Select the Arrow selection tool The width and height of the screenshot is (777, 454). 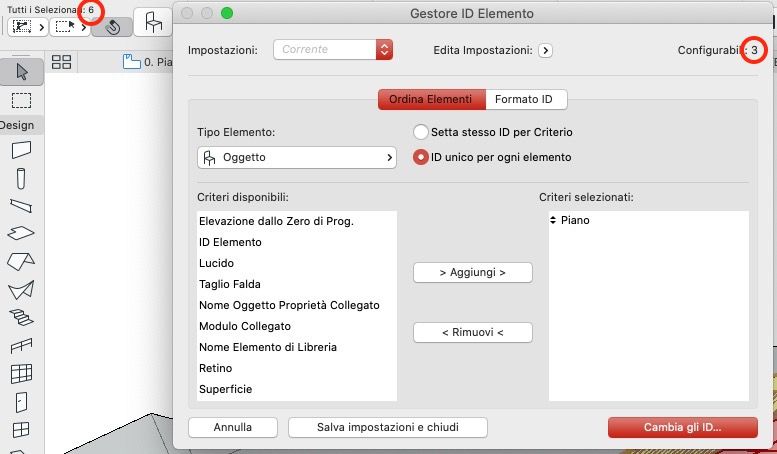click(x=21, y=72)
